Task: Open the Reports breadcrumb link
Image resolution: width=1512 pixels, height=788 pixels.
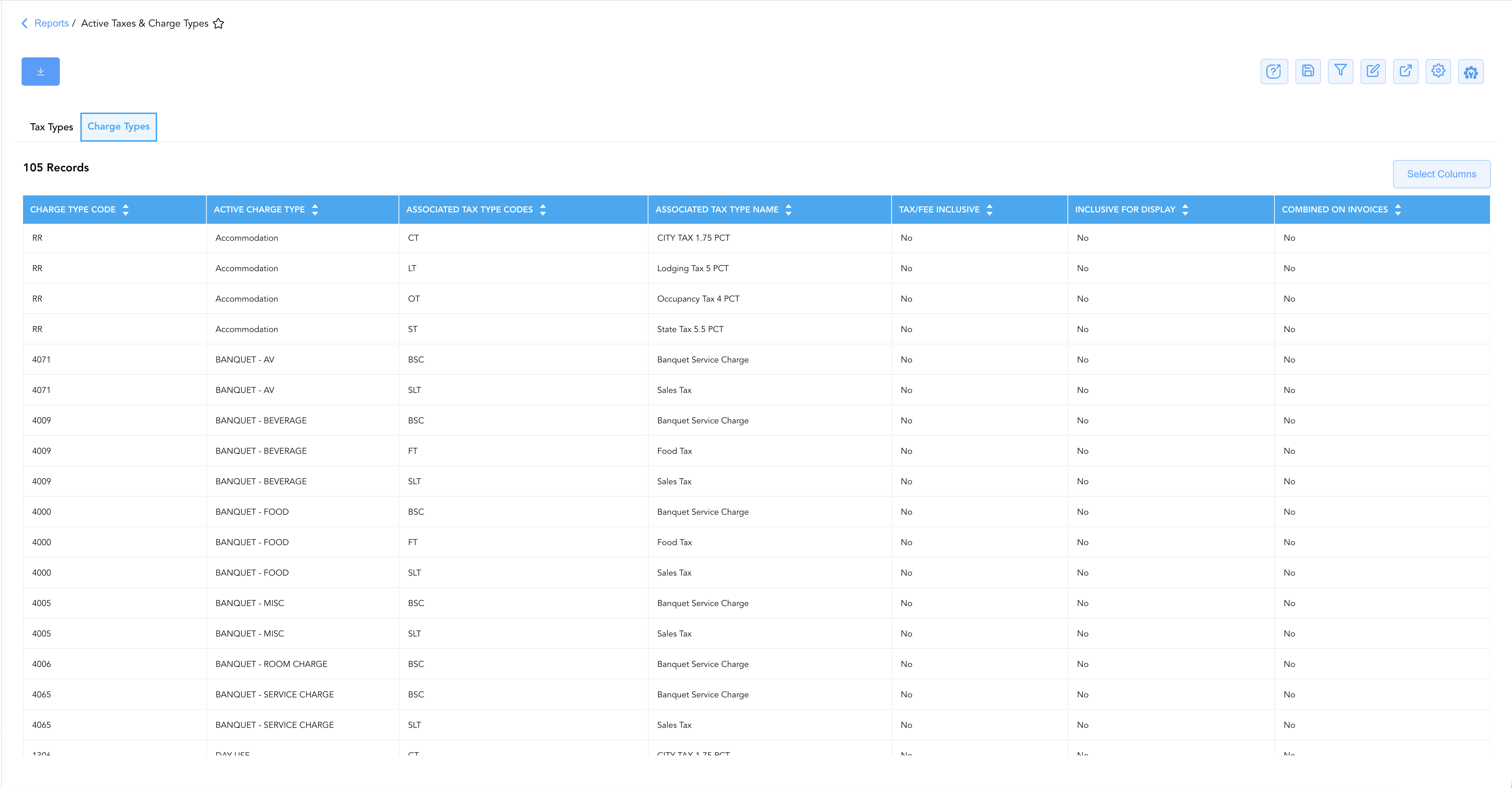Action: (52, 23)
